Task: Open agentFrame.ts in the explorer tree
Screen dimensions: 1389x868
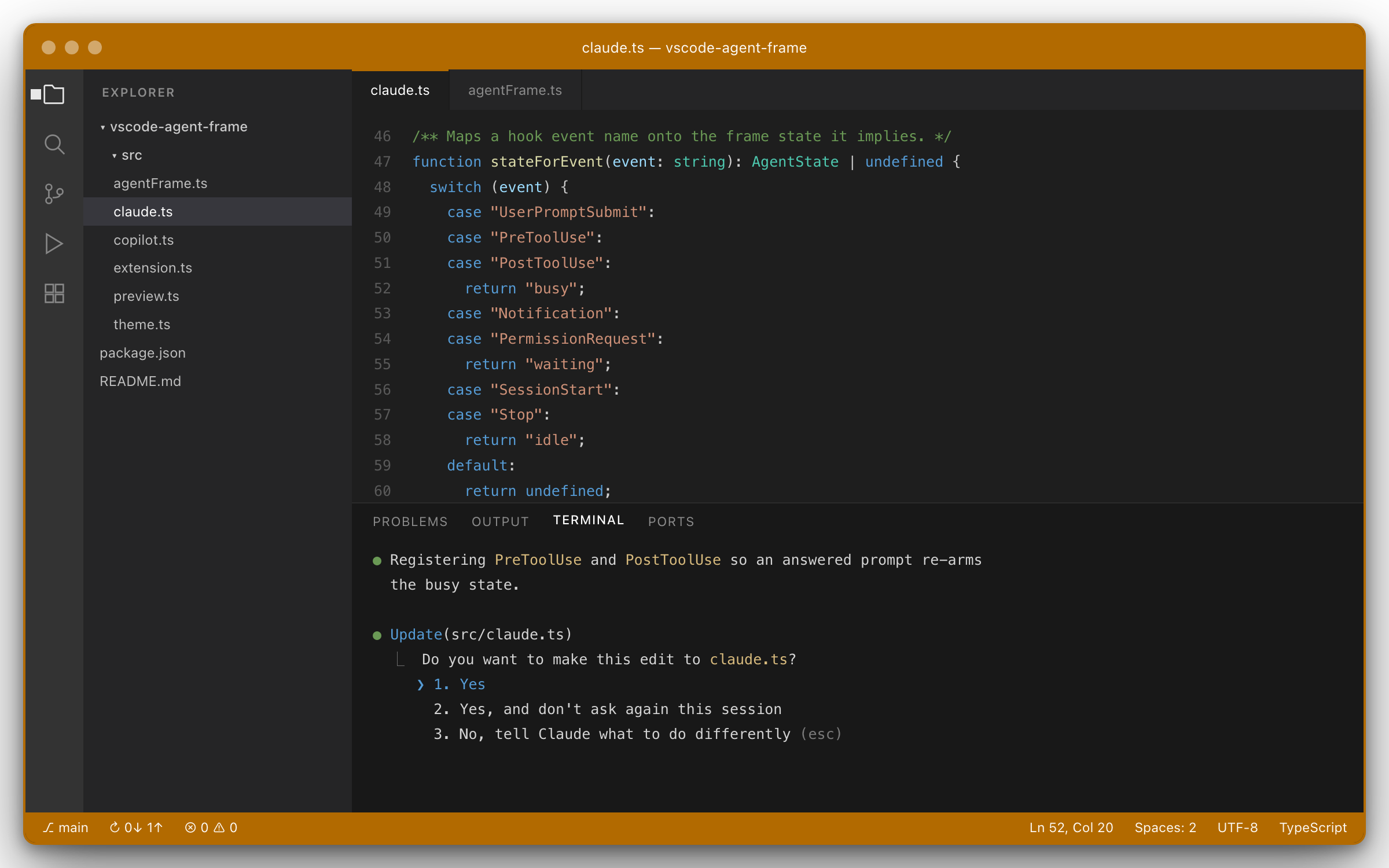Action: pyautogui.click(x=218, y=183)
